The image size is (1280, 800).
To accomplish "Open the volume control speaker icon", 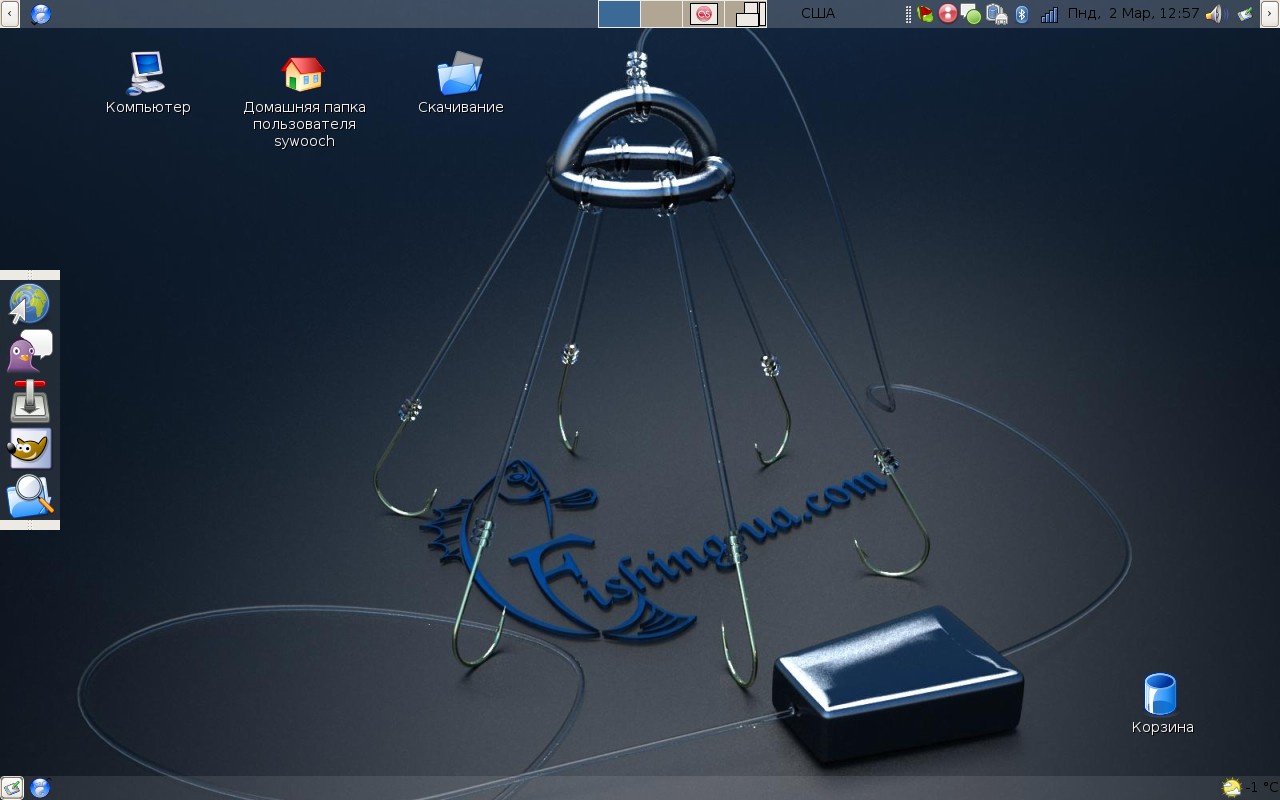I will [x=1213, y=14].
